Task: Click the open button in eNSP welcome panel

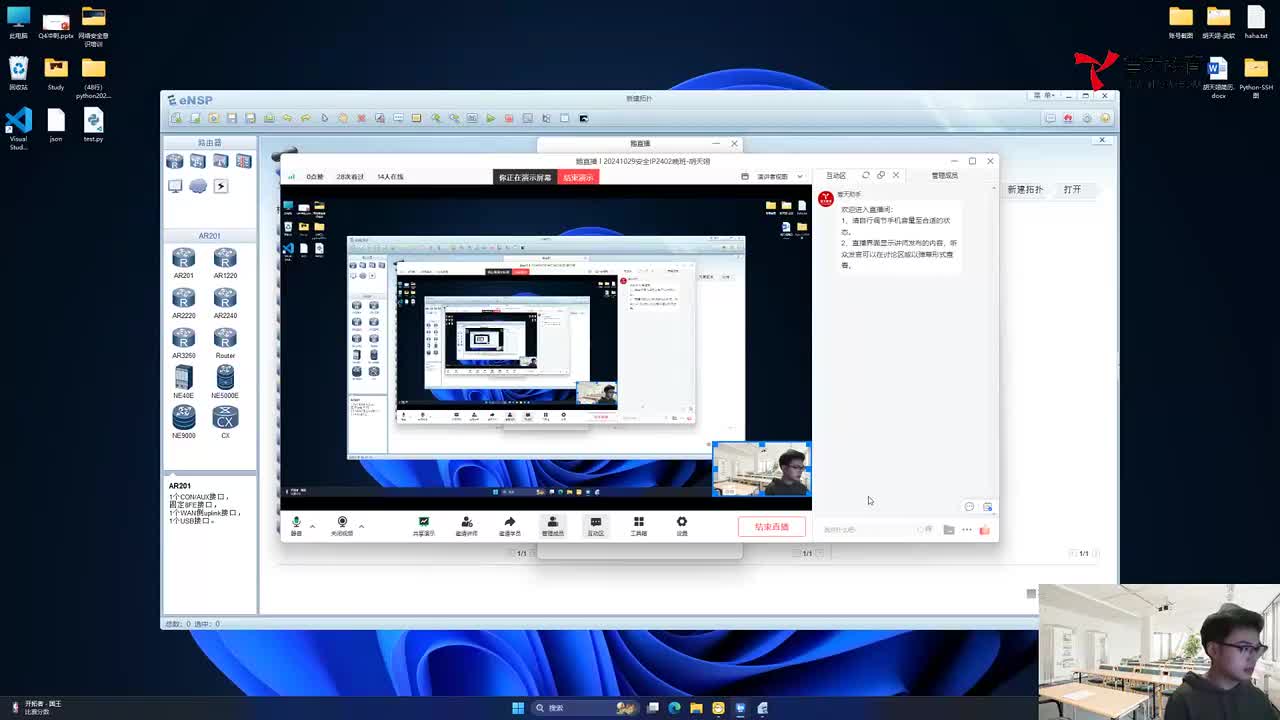Action: click(x=1072, y=189)
